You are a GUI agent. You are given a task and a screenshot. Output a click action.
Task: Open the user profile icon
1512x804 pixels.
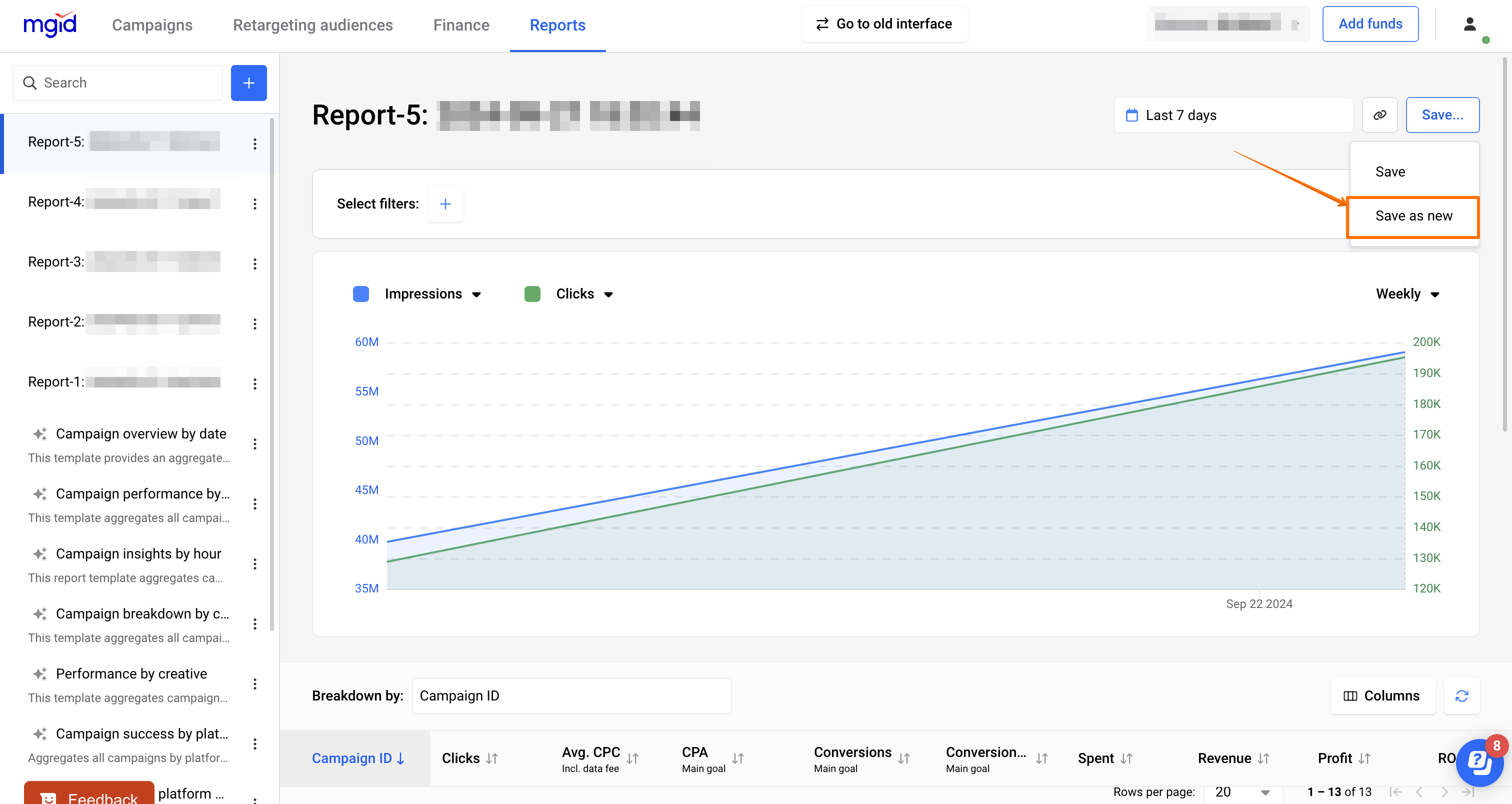click(x=1469, y=24)
